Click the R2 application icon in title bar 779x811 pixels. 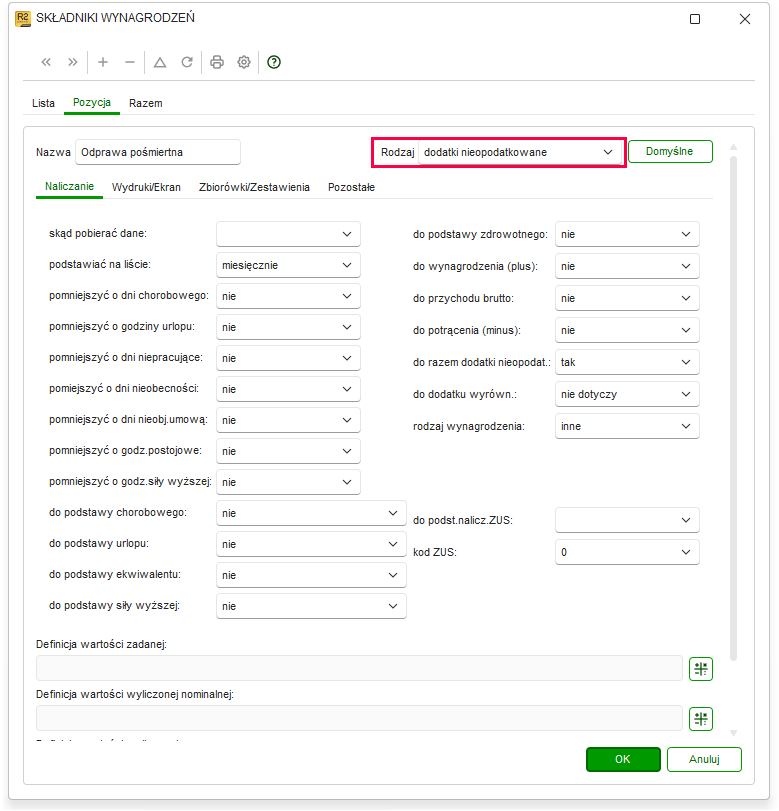click(x=23, y=19)
